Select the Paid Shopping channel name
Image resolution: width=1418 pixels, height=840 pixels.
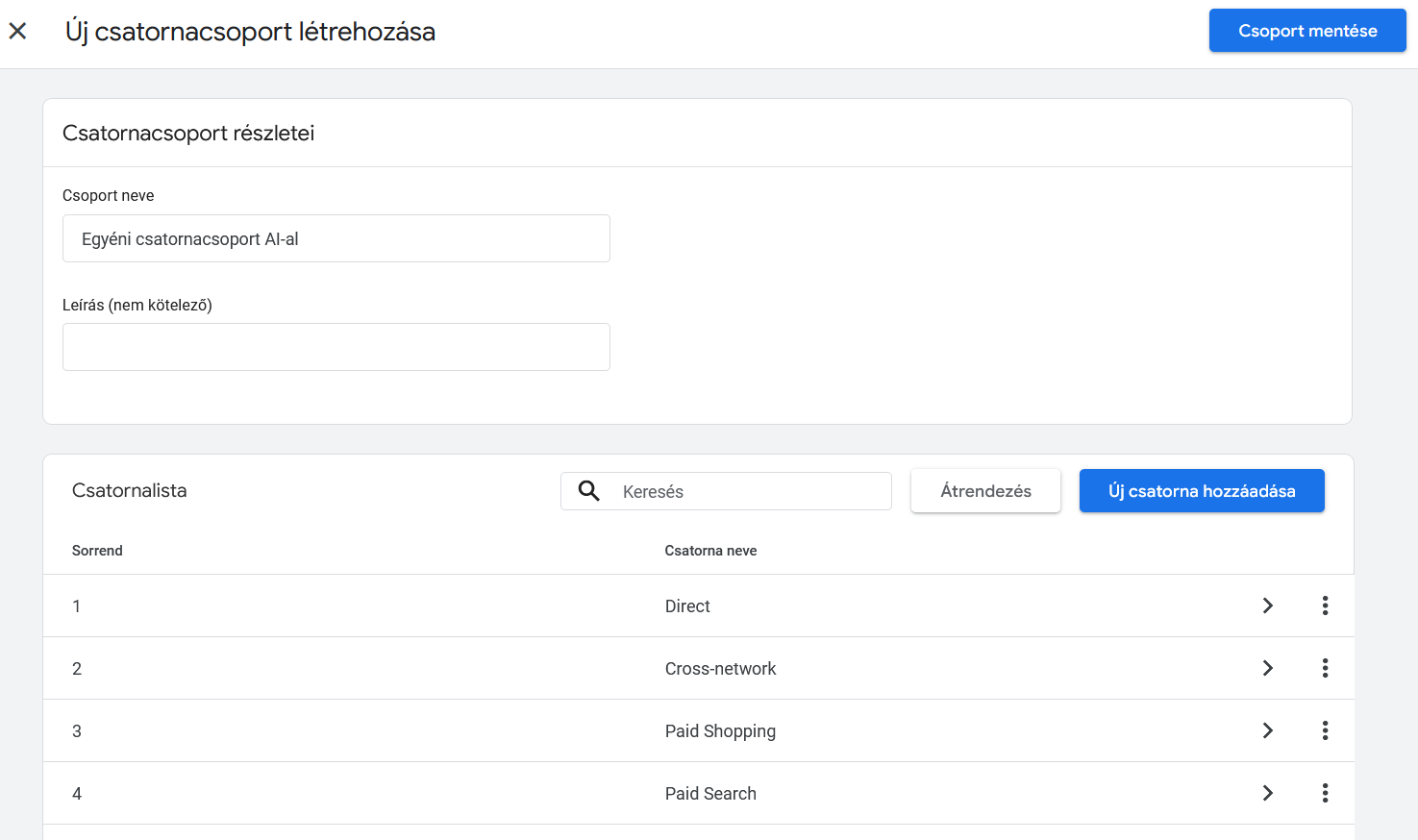click(720, 731)
